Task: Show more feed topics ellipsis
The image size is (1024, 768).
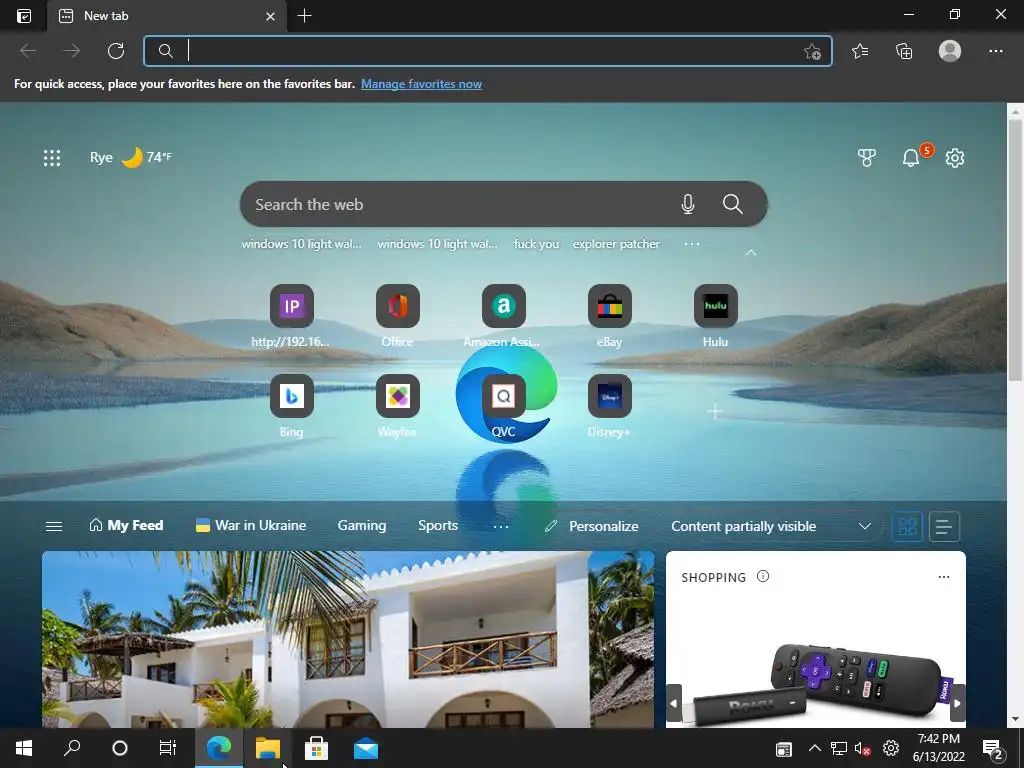Action: [501, 526]
